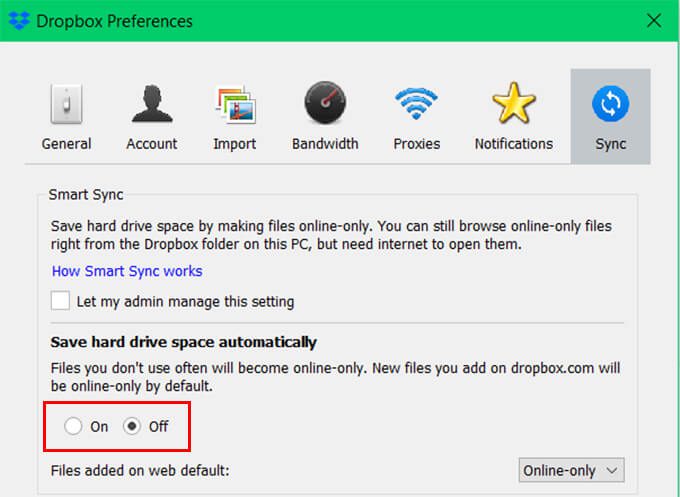Turn on automatic hard drive space saving
The image size is (680, 497).
click(x=73, y=426)
